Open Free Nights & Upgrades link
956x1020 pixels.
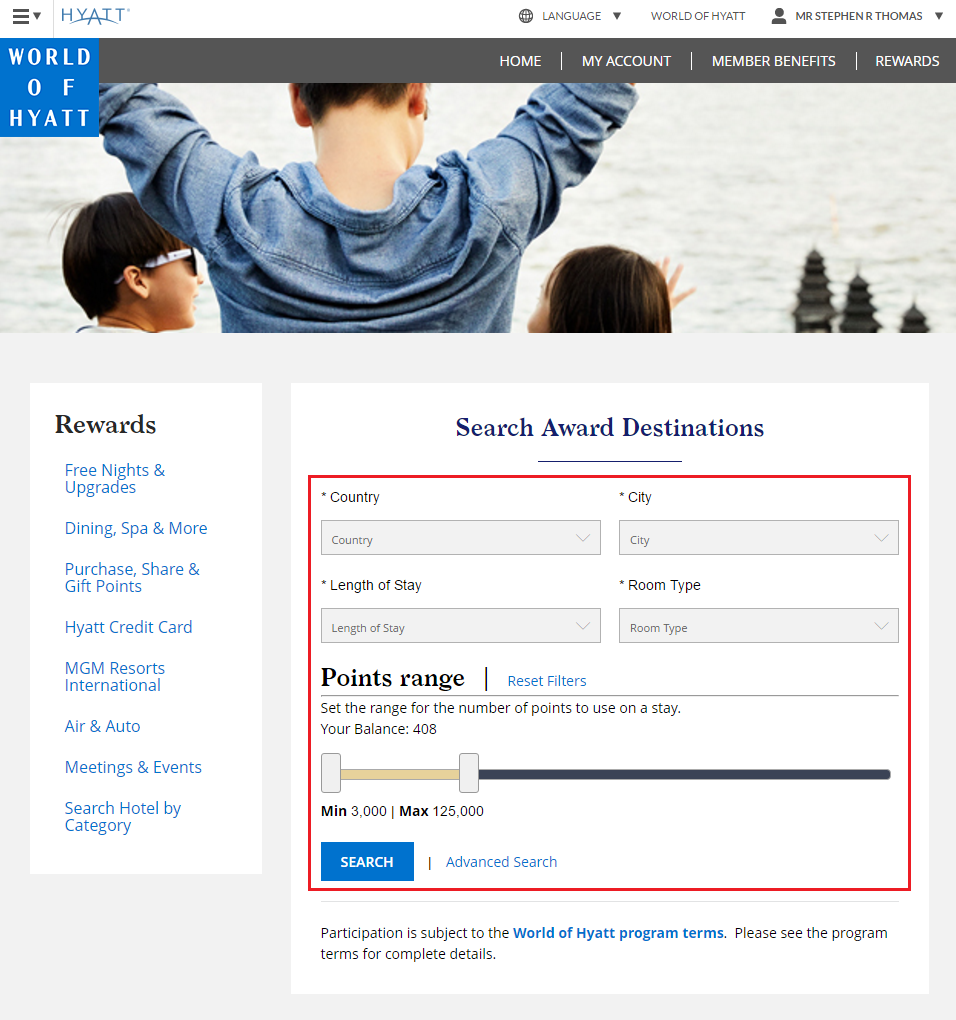[x=114, y=479]
